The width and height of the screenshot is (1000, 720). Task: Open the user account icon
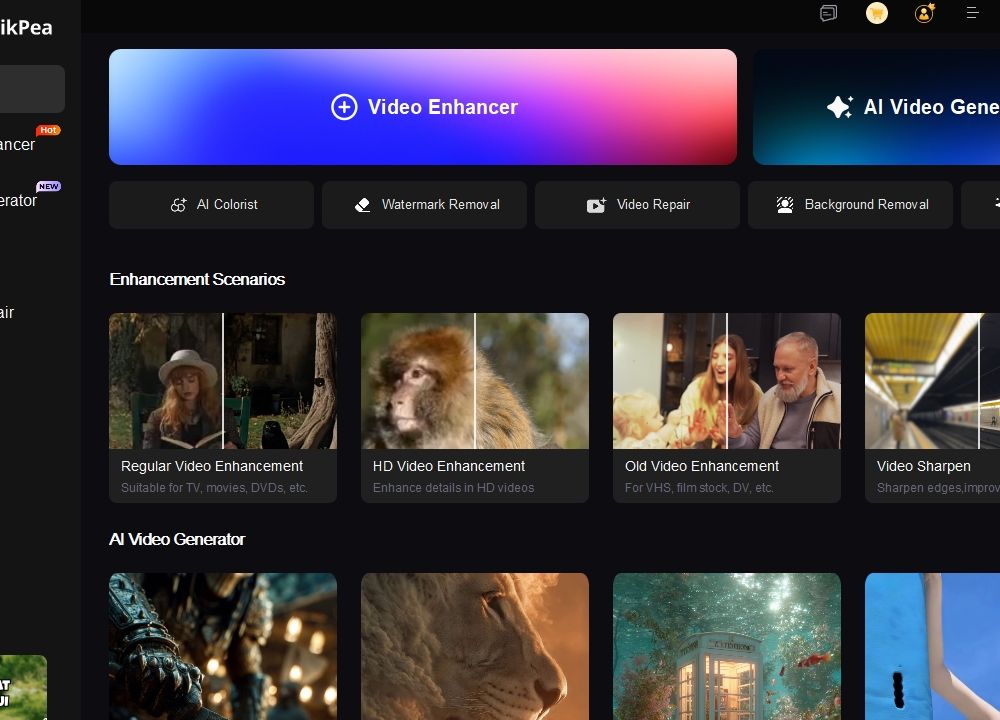[924, 13]
